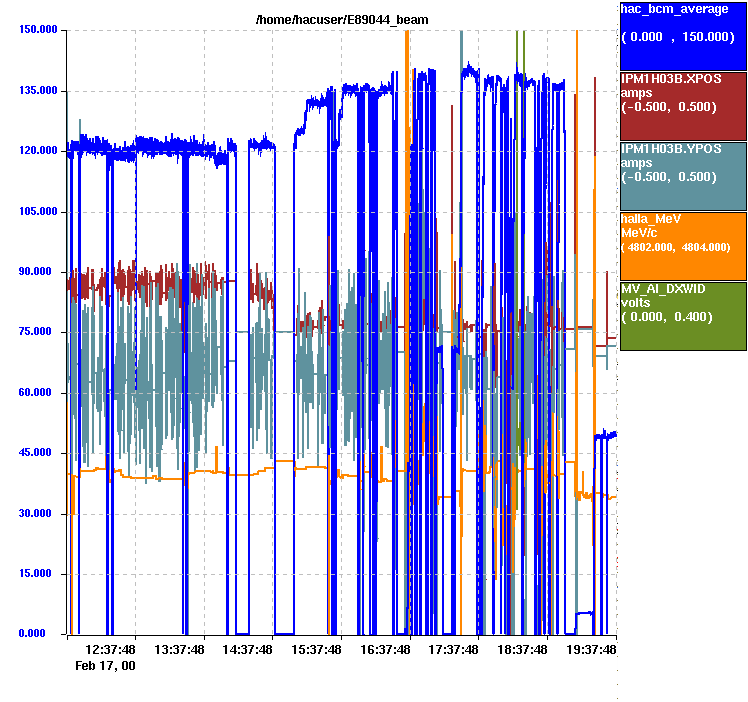Select the 16:37:48 time axis label

385,649
